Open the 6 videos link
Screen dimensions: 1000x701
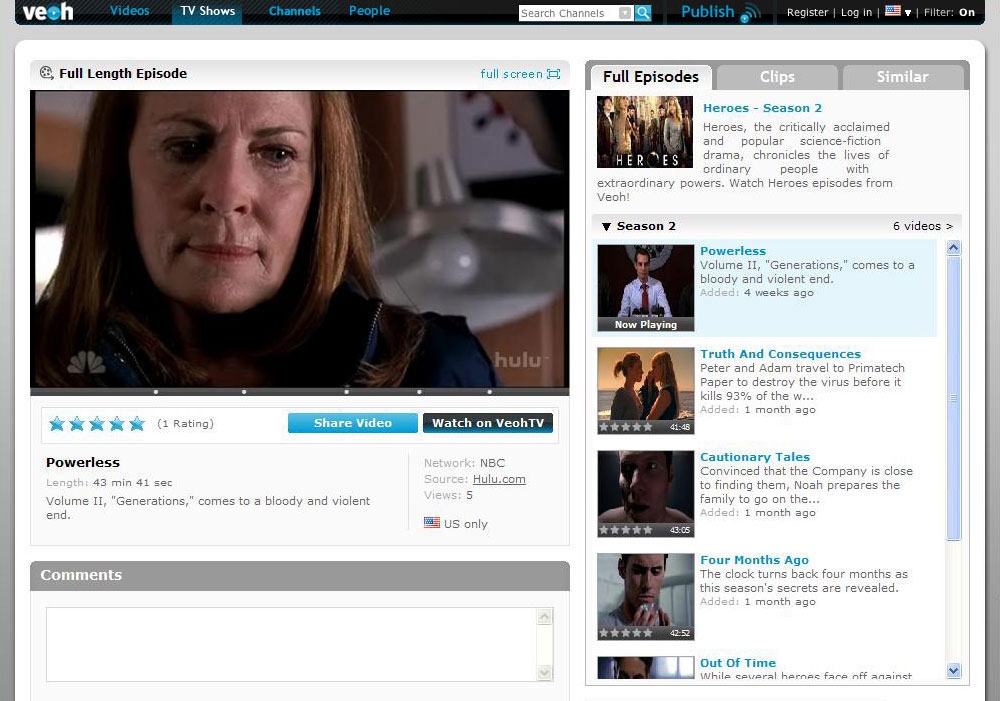(922, 226)
